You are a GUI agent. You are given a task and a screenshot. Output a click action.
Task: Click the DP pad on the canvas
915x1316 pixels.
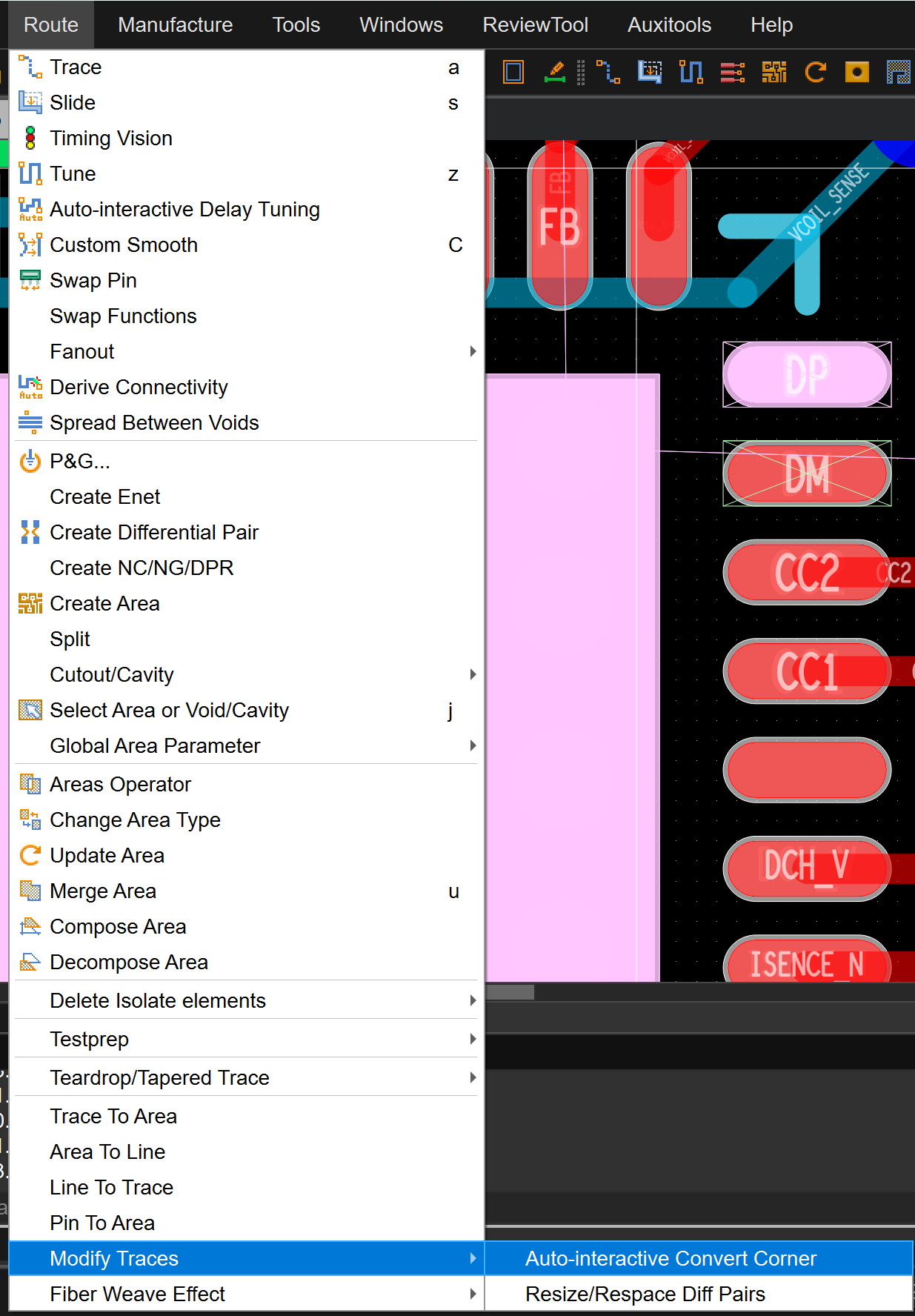(x=806, y=374)
